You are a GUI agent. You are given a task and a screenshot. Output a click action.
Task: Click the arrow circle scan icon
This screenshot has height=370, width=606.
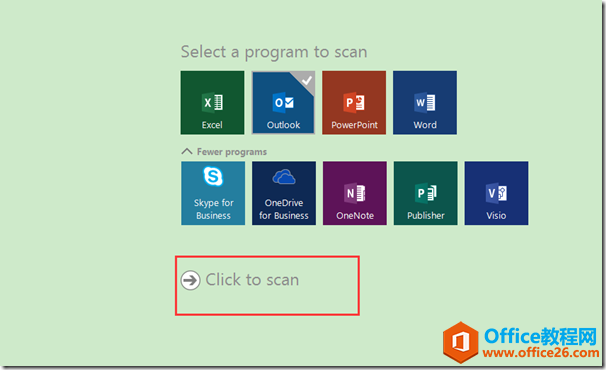[191, 280]
